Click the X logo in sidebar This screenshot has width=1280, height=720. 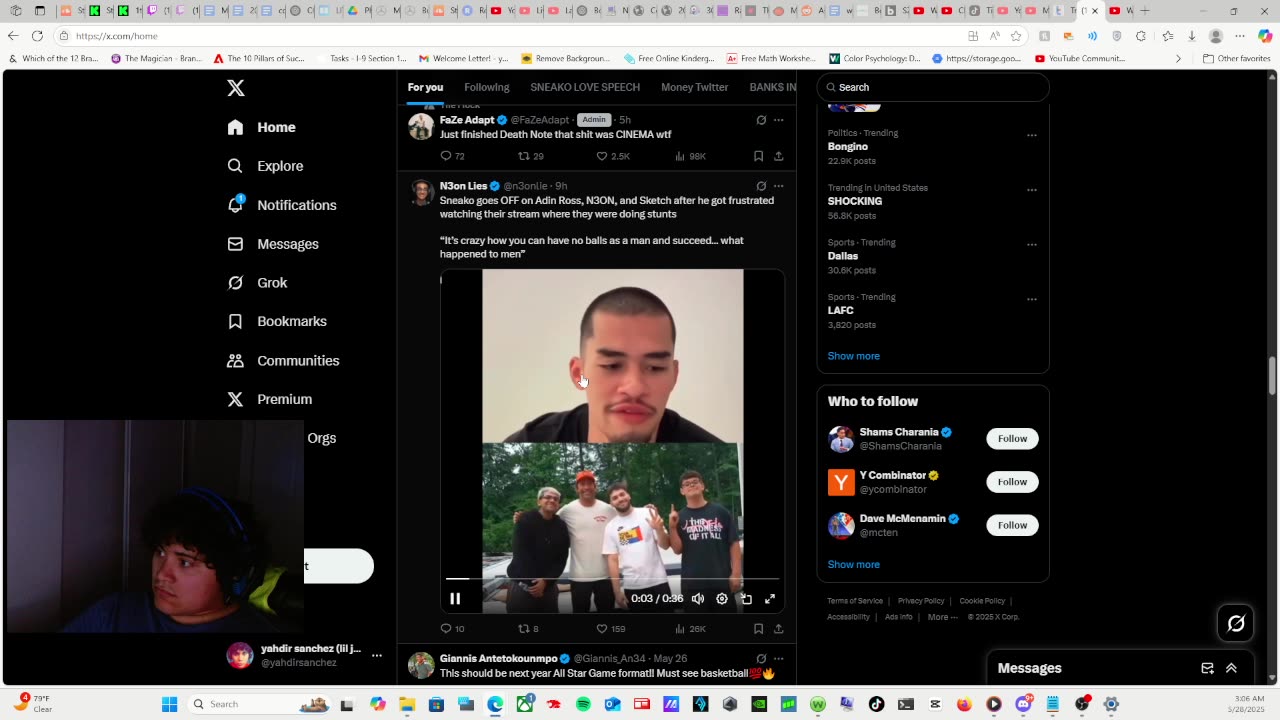click(x=236, y=88)
